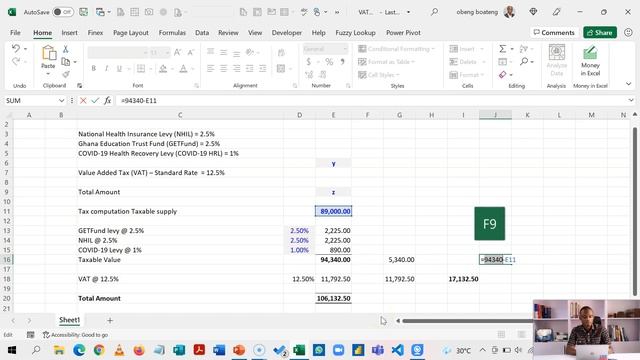
Task: Switch to the Data tab
Action: [x=202, y=33]
